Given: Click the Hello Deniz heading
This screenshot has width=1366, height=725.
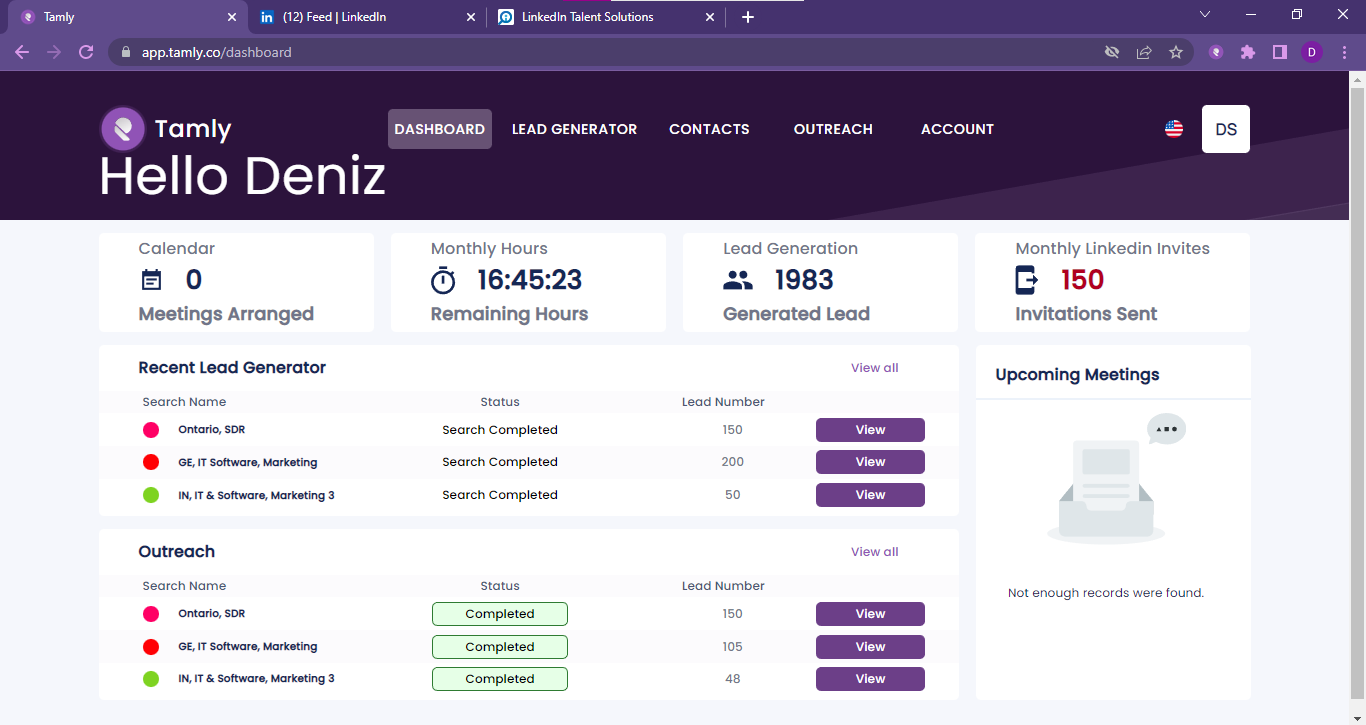Looking at the screenshot, I should (242, 176).
